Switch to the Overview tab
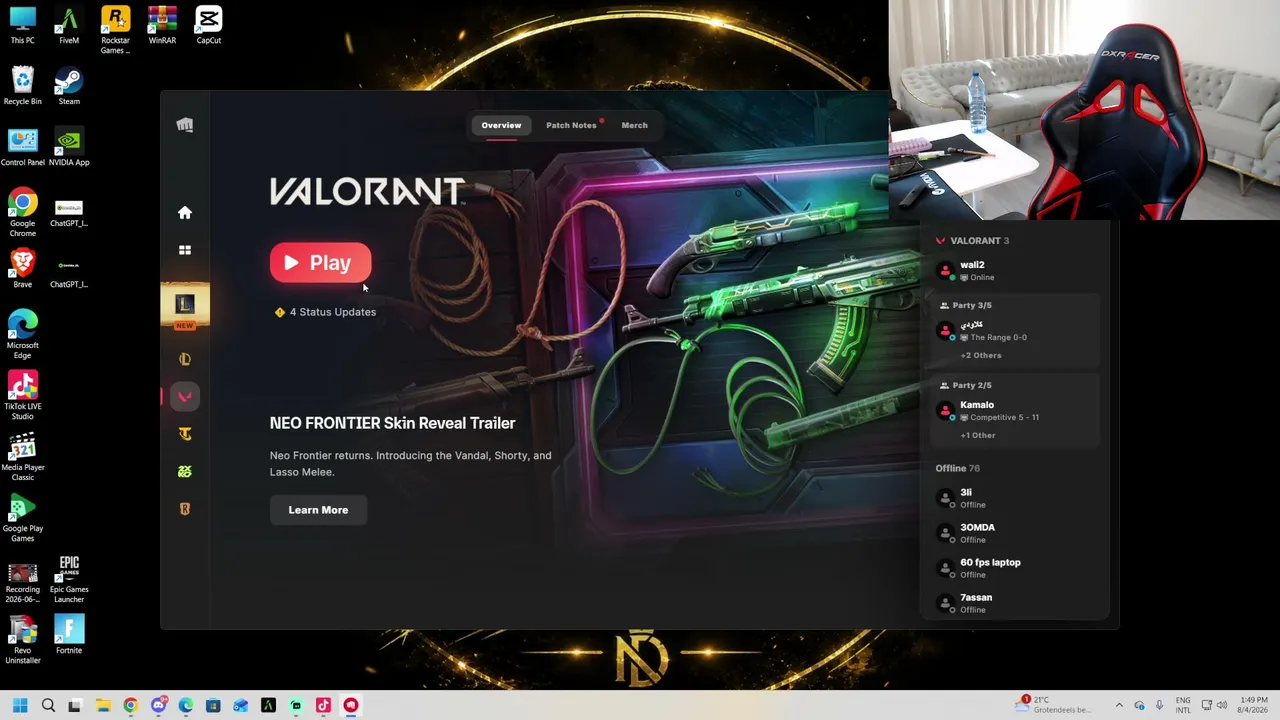This screenshot has height=720, width=1280. [501, 125]
